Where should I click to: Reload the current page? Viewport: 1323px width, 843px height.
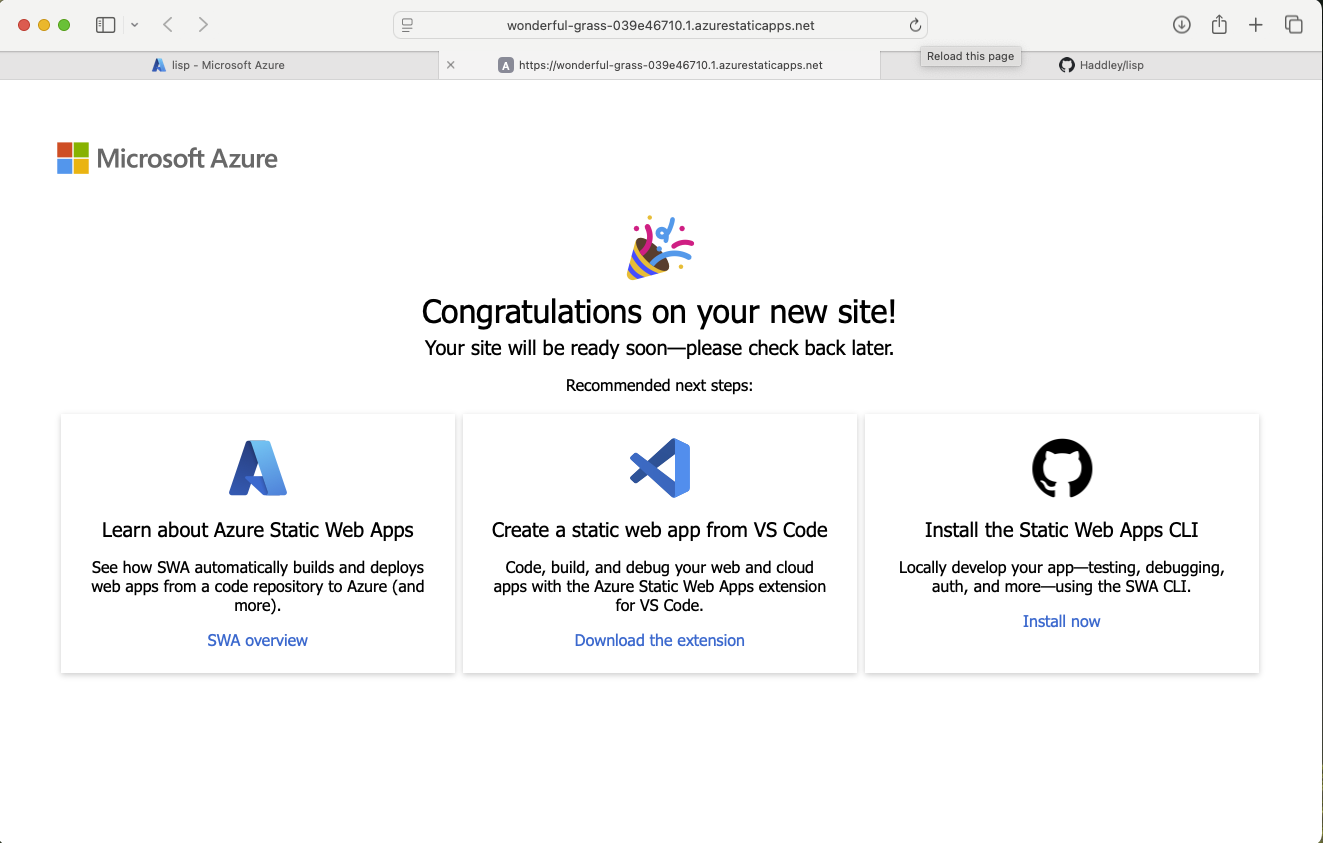point(915,25)
